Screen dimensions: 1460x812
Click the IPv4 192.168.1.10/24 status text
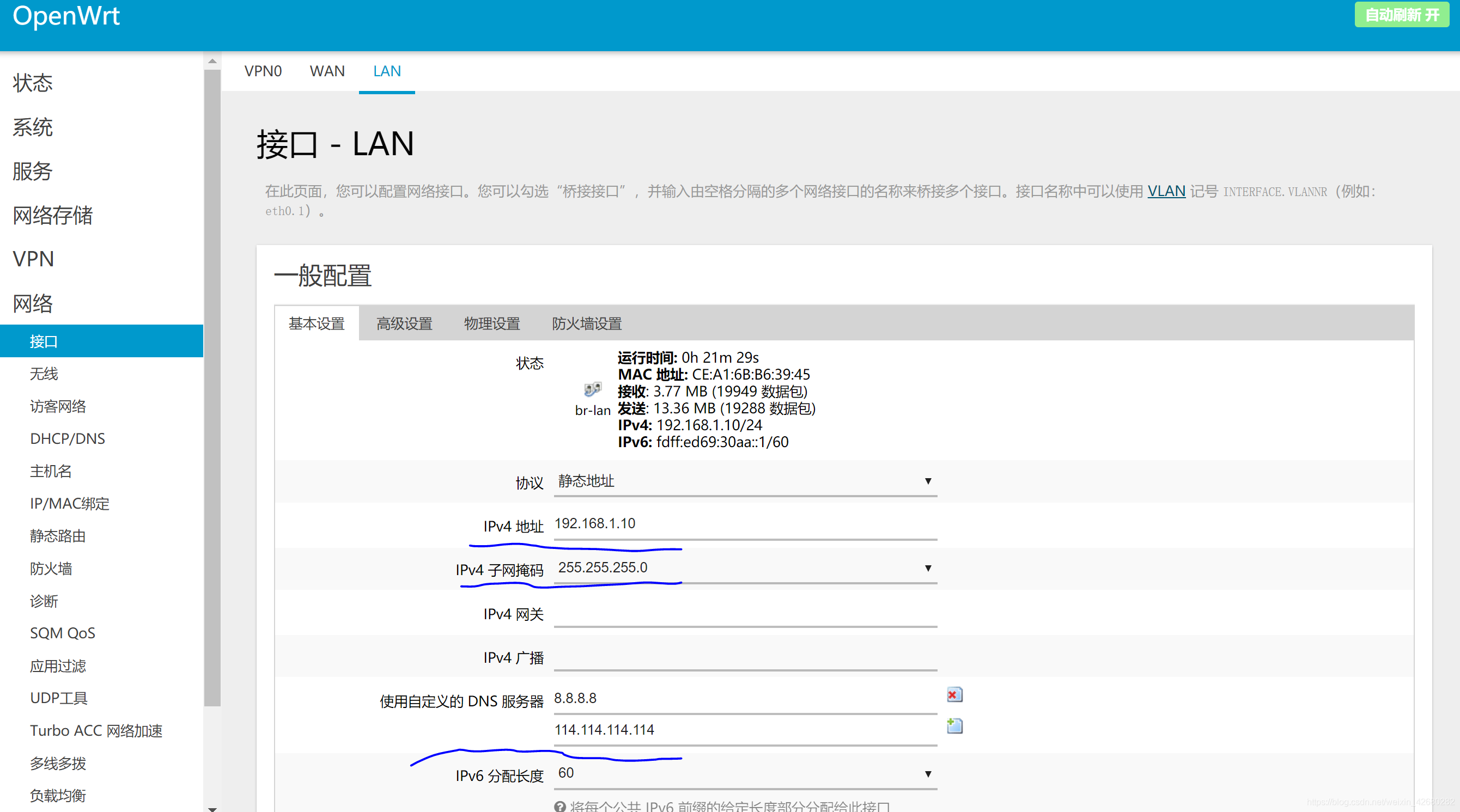click(690, 425)
